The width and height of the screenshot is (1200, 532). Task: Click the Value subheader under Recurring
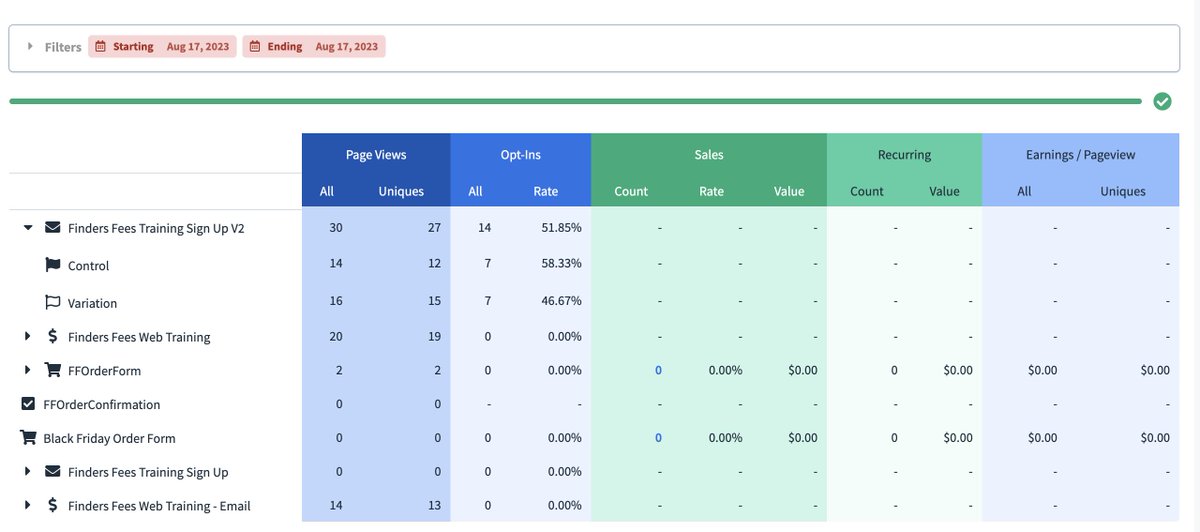point(944,191)
